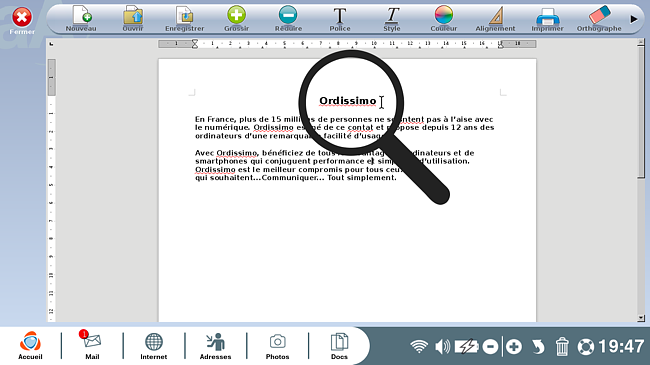
Task: Launch the Internet browser
Action: click(x=153, y=346)
